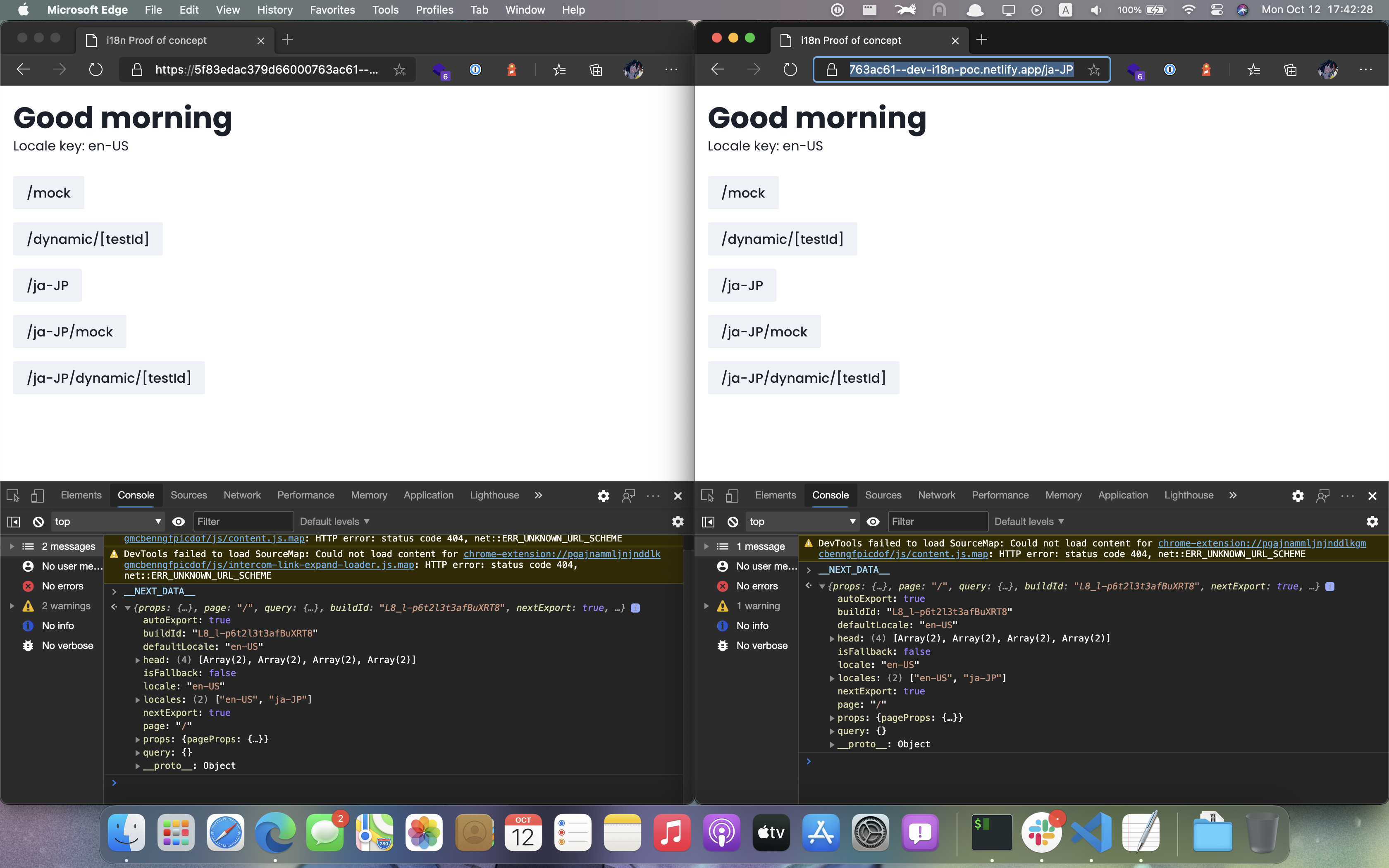Open Visual Studio Code from the dock
The height and width of the screenshot is (868, 1389).
(1091, 832)
